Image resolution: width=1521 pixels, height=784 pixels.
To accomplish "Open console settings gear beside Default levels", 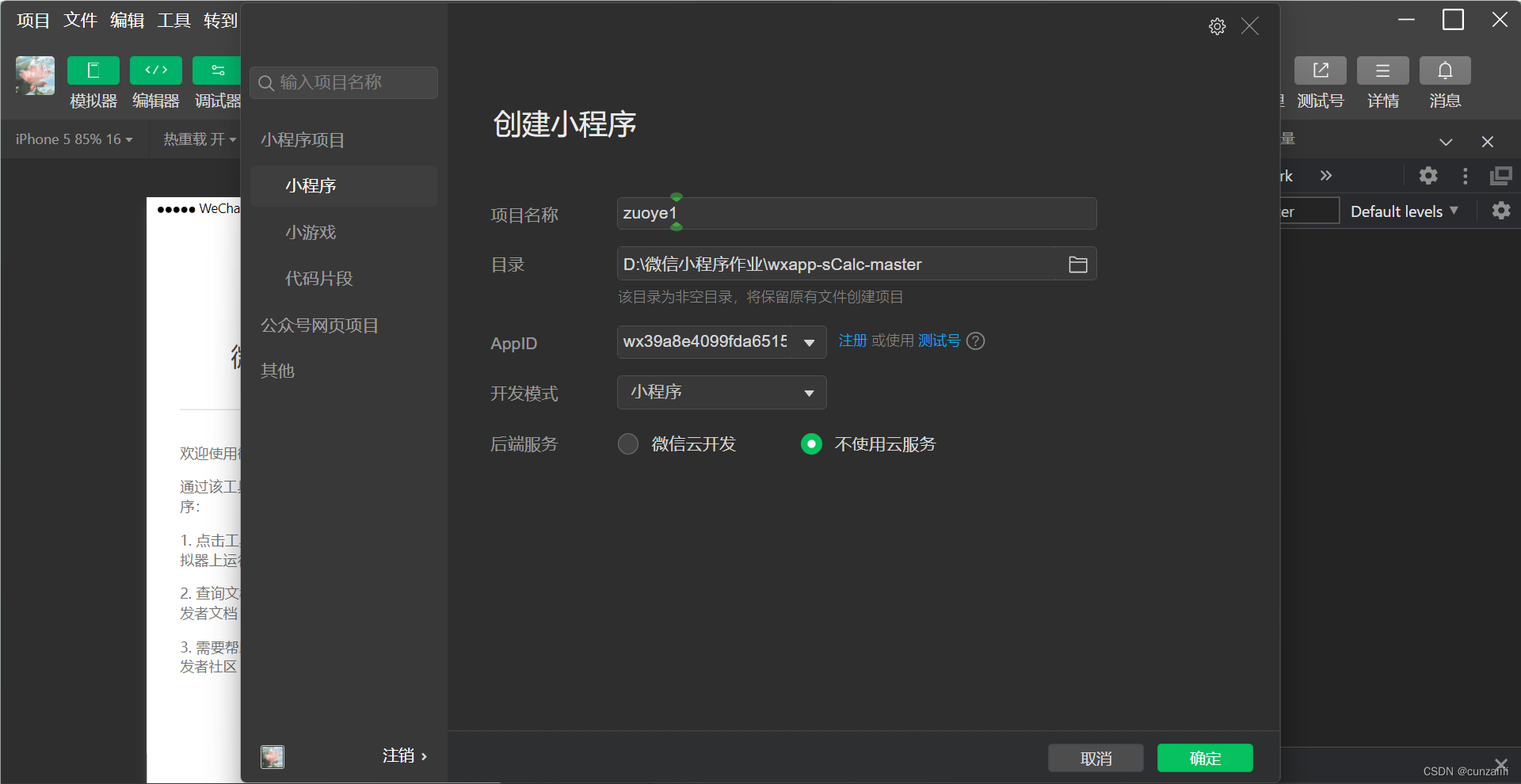I will coord(1501,211).
